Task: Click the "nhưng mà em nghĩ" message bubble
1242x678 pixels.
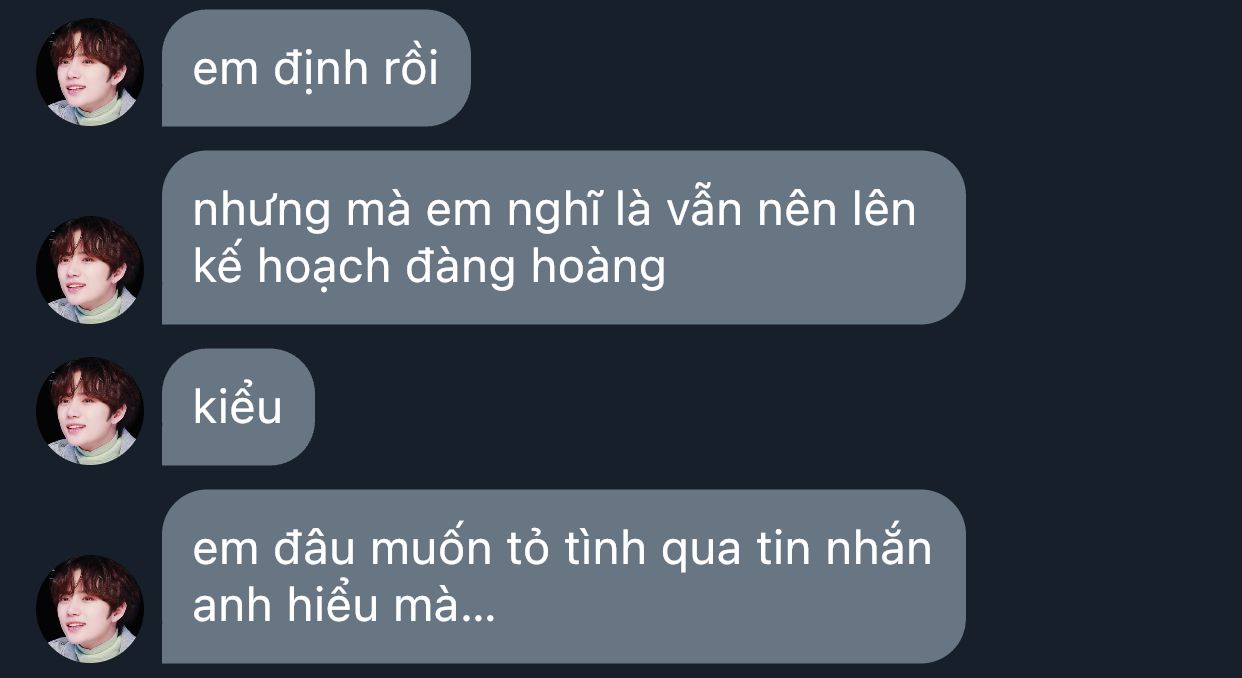Action: point(563,238)
